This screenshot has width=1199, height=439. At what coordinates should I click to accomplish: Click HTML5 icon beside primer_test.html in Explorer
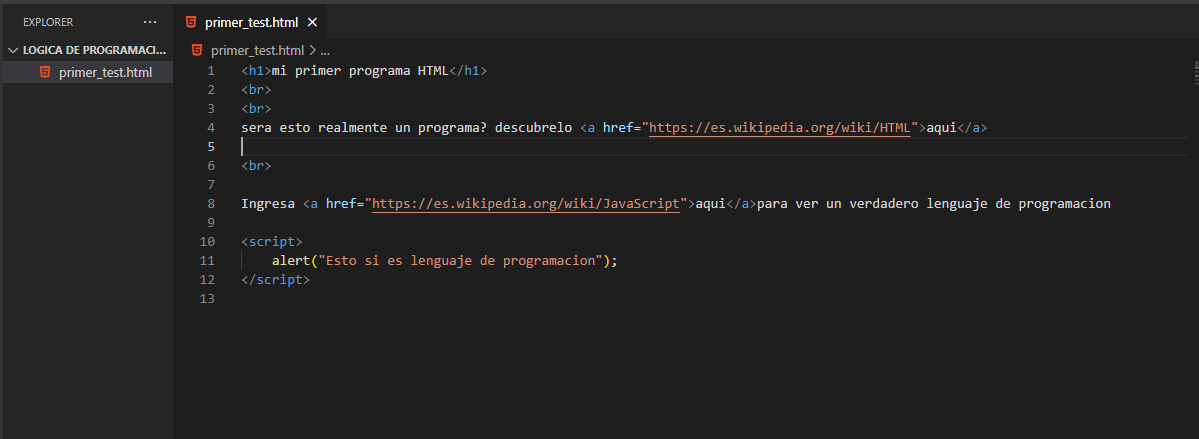(45, 73)
